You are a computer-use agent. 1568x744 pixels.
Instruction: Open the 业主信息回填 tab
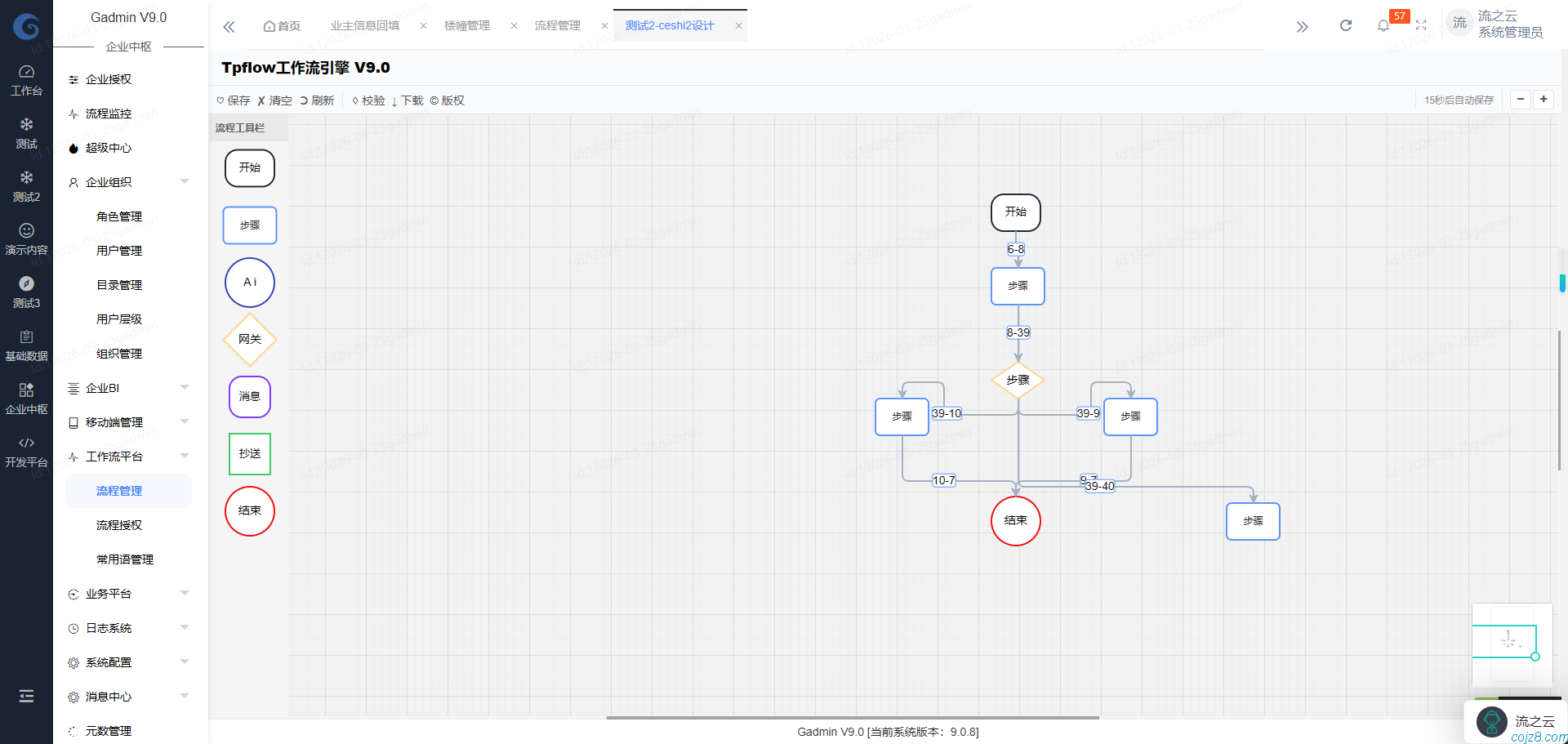[365, 26]
